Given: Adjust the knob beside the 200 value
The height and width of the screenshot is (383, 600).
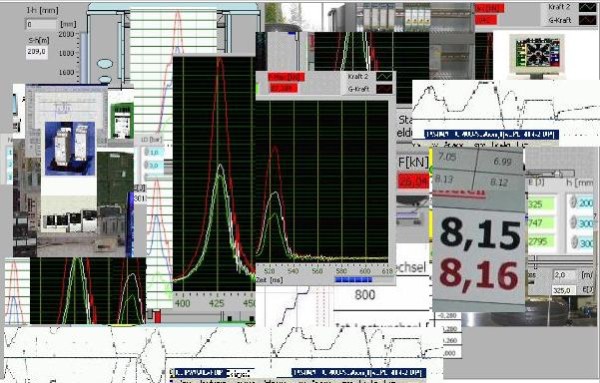Looking at the screenshot, I should point(573,202).
